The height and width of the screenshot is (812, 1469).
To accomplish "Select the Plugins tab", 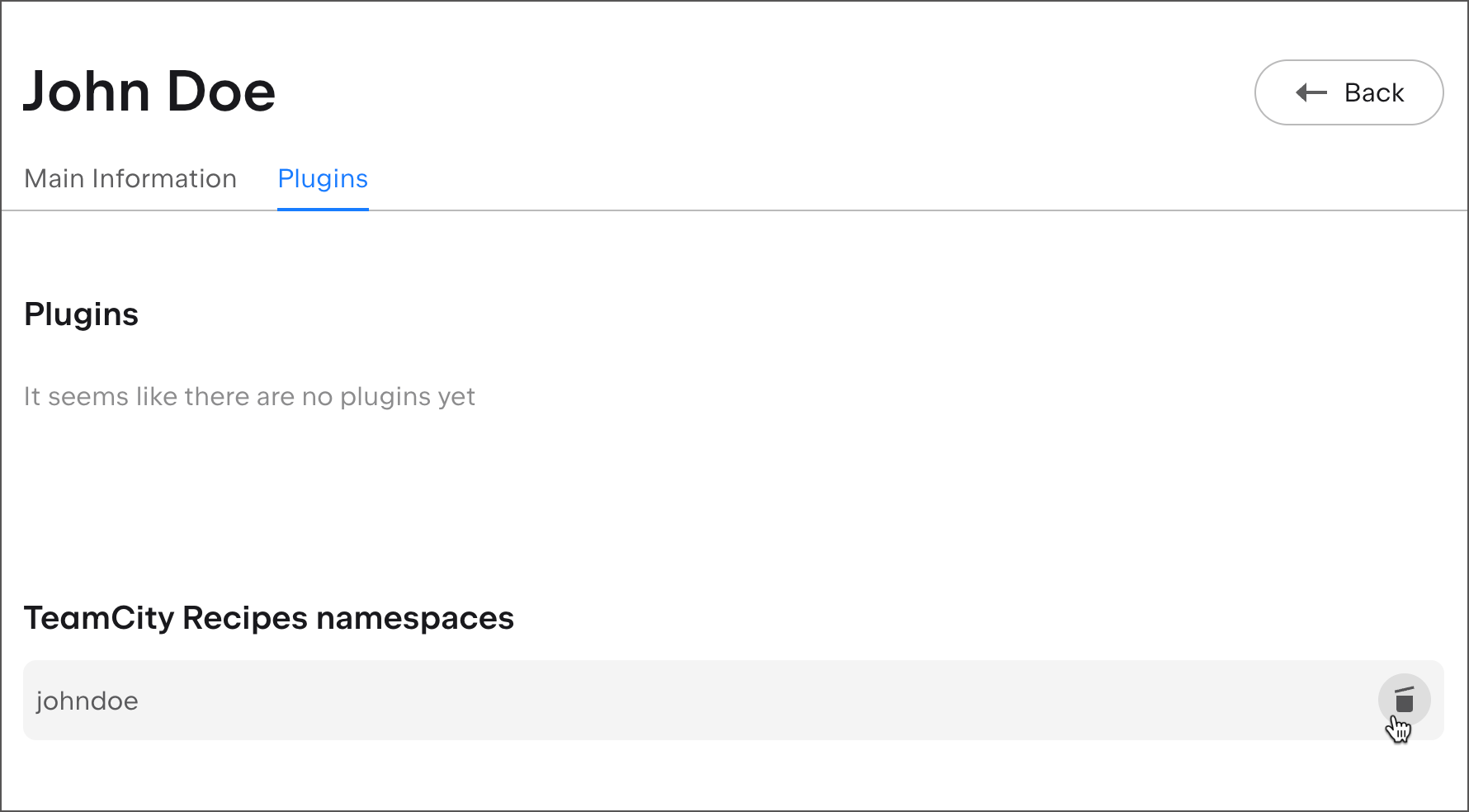I will pos(323,179).
